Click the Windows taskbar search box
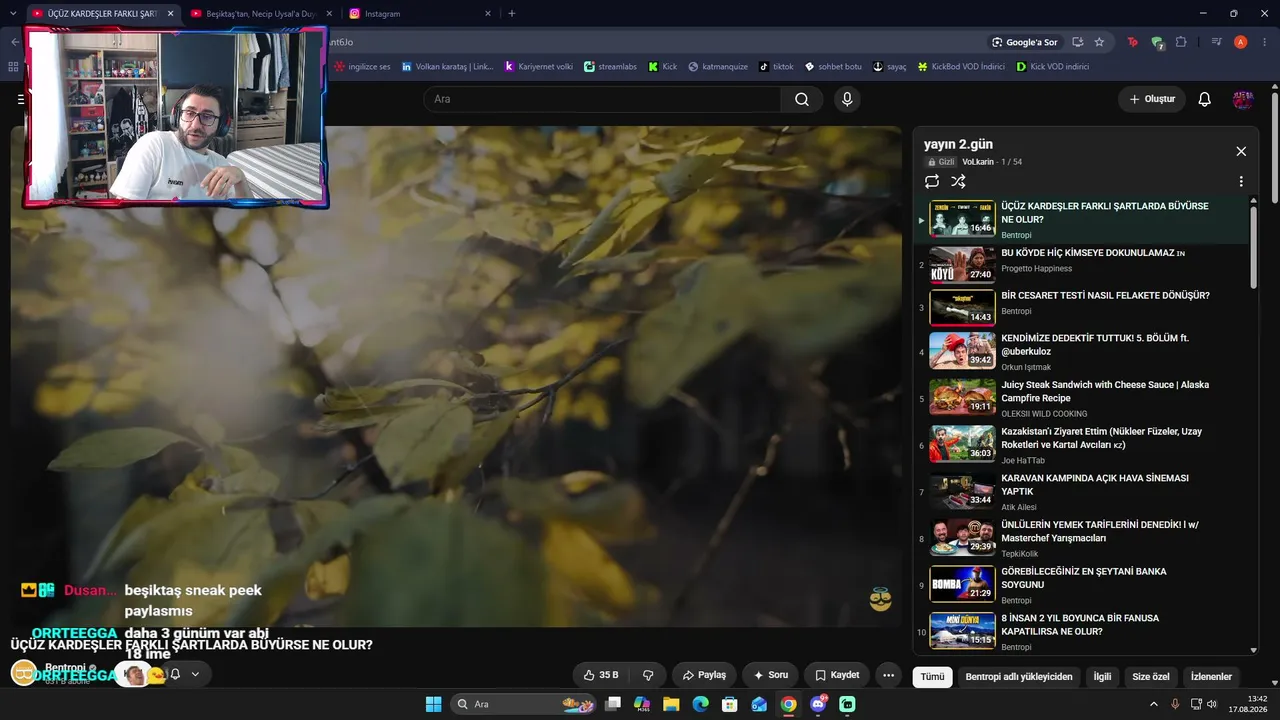Screen dimensions: 1280x720 pos(522,704)
